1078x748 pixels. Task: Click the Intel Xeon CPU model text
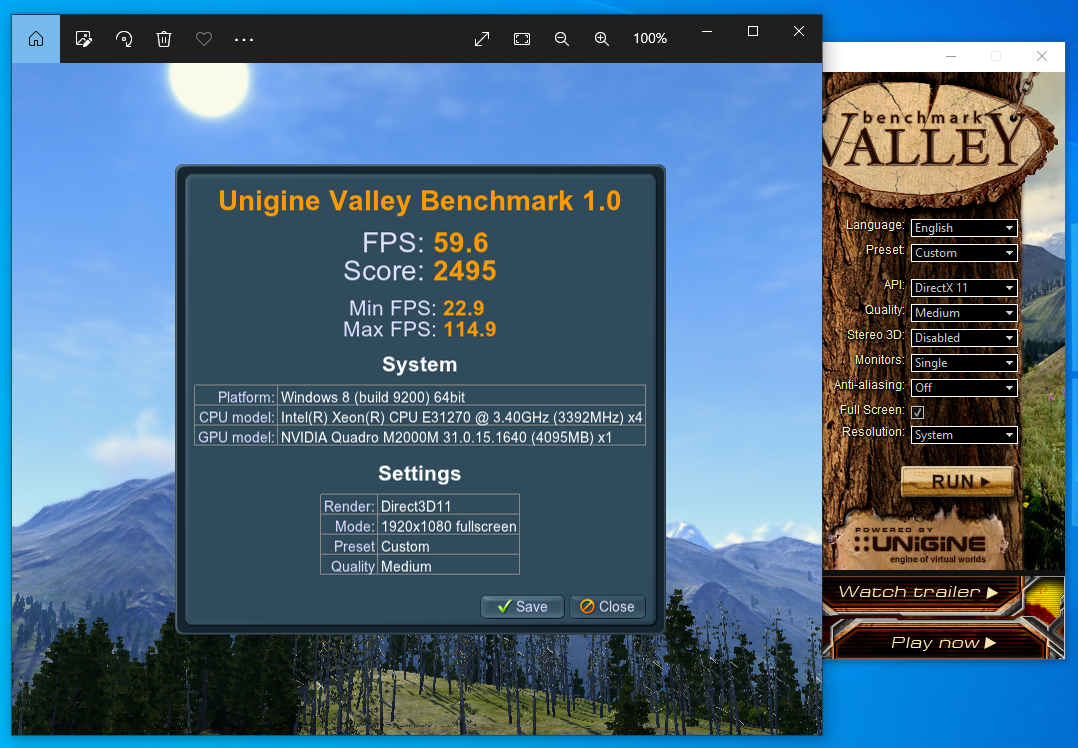(461, 417)
